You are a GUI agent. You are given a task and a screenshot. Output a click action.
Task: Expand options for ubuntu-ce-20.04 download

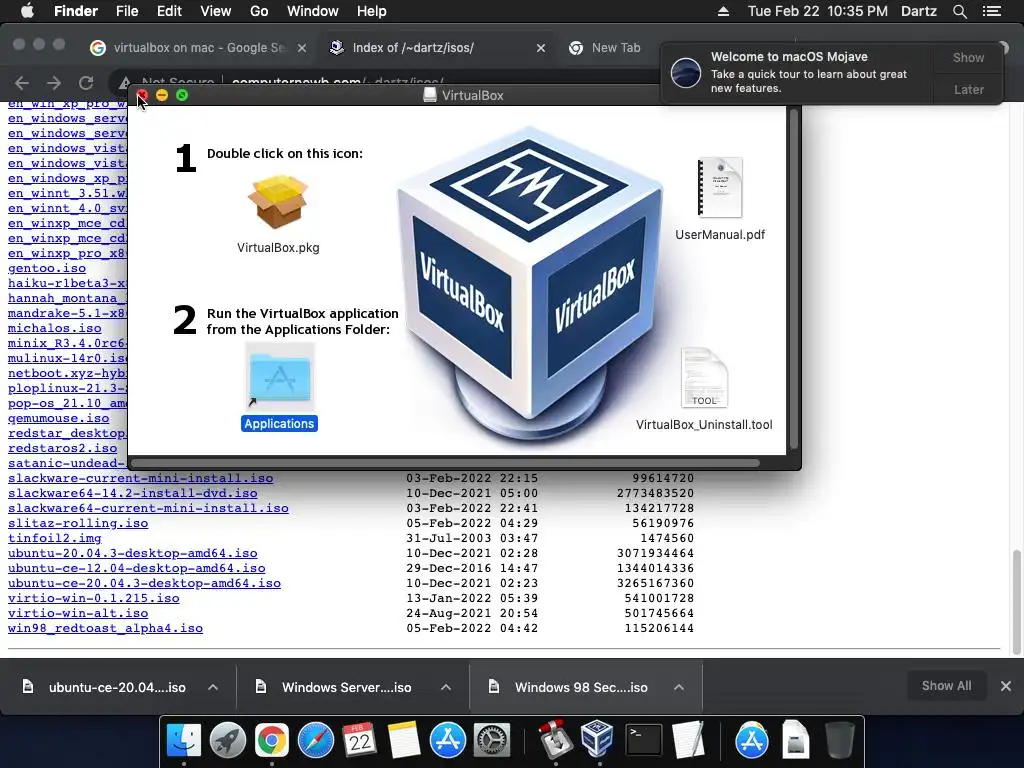213,687
